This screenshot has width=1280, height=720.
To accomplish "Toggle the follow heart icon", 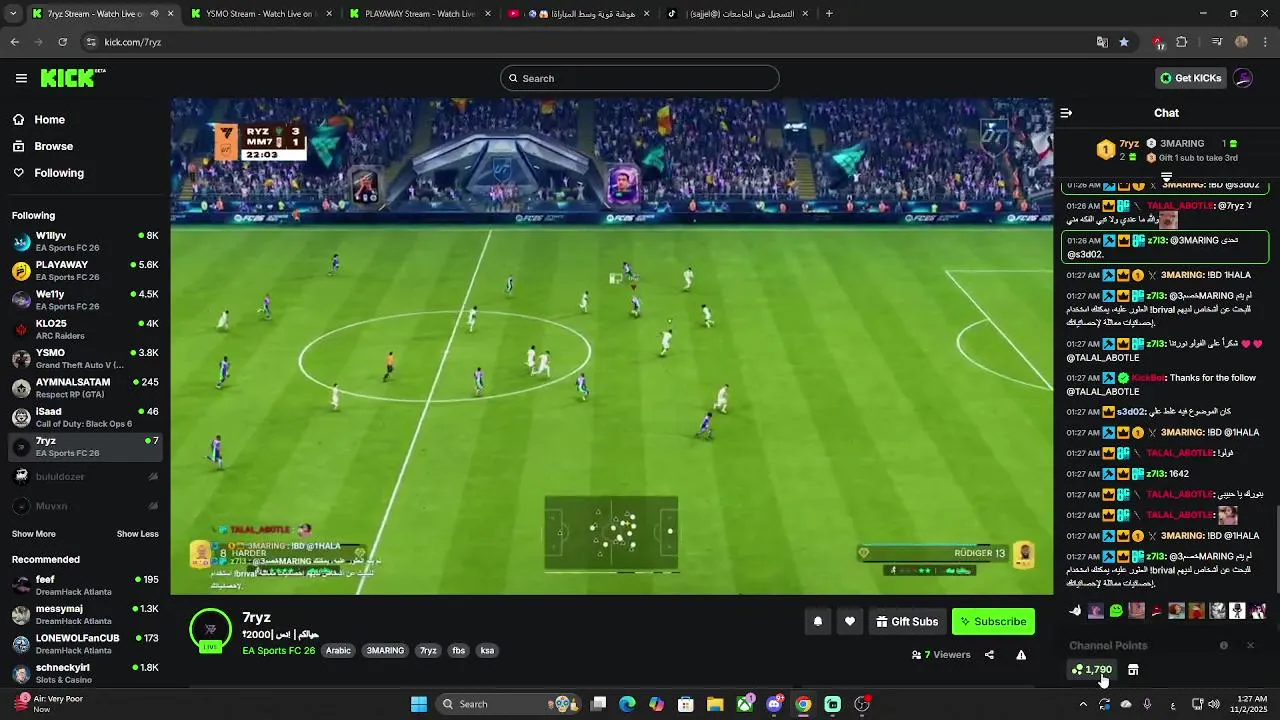I will pos(850,622).
